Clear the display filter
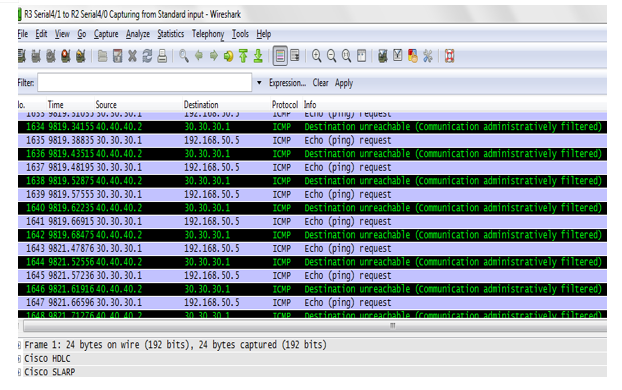Viewport: 622px width, 390px height. (320, 83)
